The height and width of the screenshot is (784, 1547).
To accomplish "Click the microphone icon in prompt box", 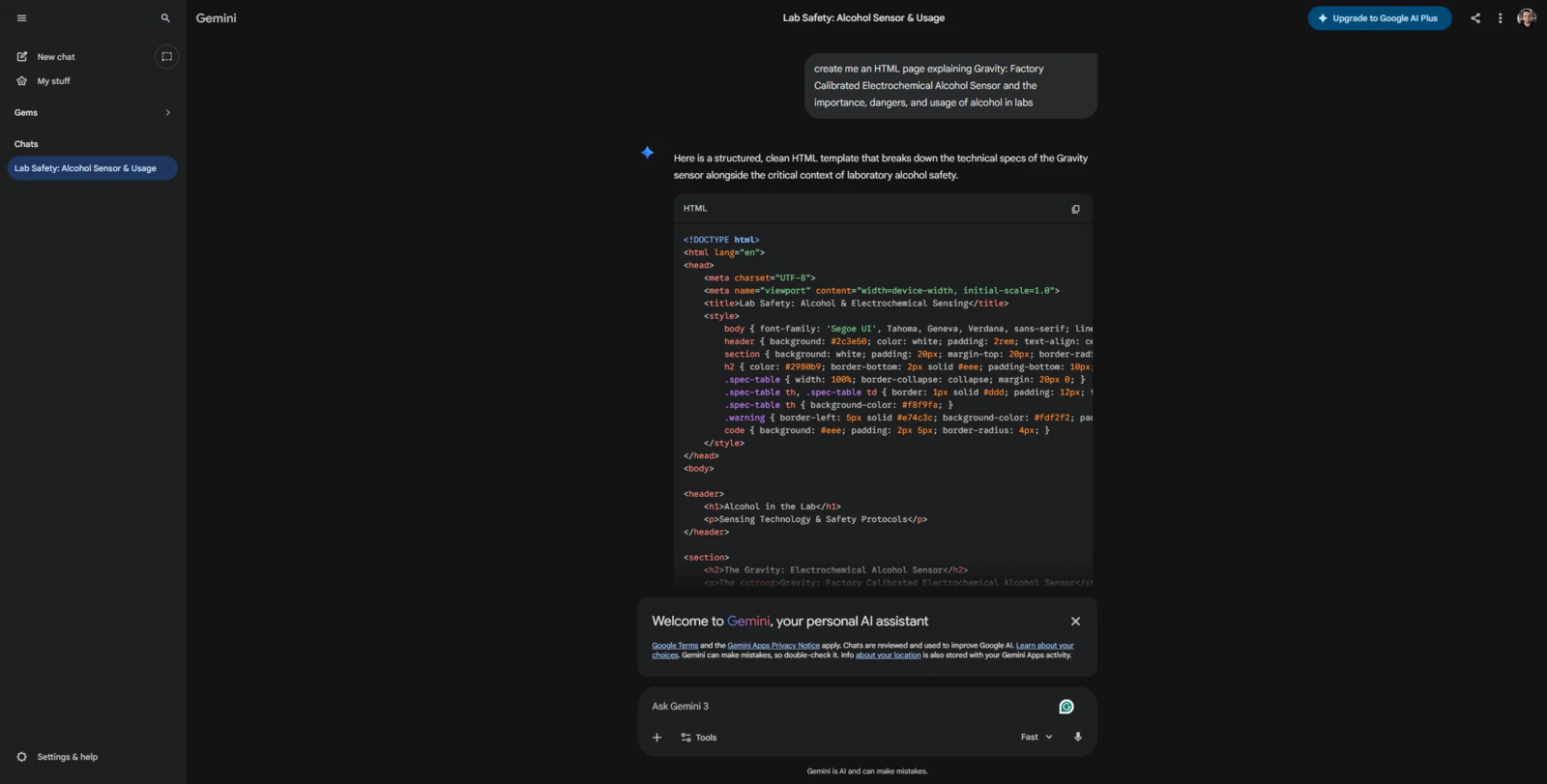I will tap(1078, 737).
